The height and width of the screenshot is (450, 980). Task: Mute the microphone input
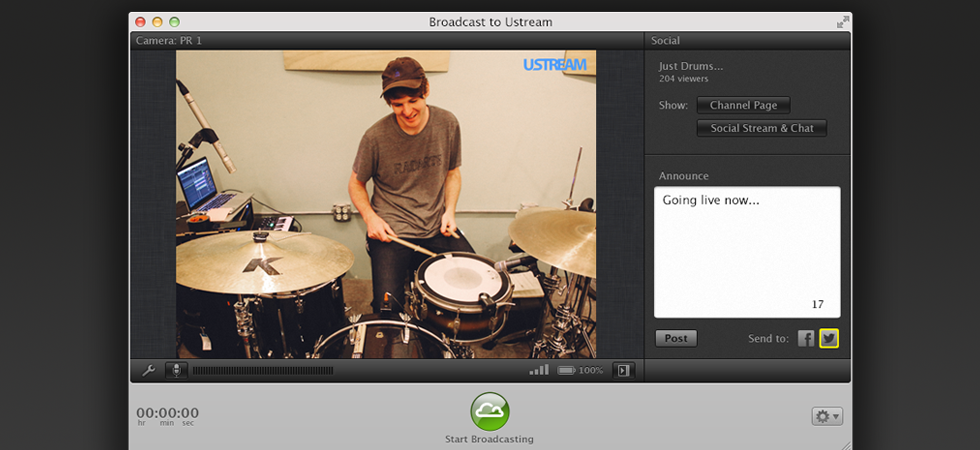tap(176, 370)
